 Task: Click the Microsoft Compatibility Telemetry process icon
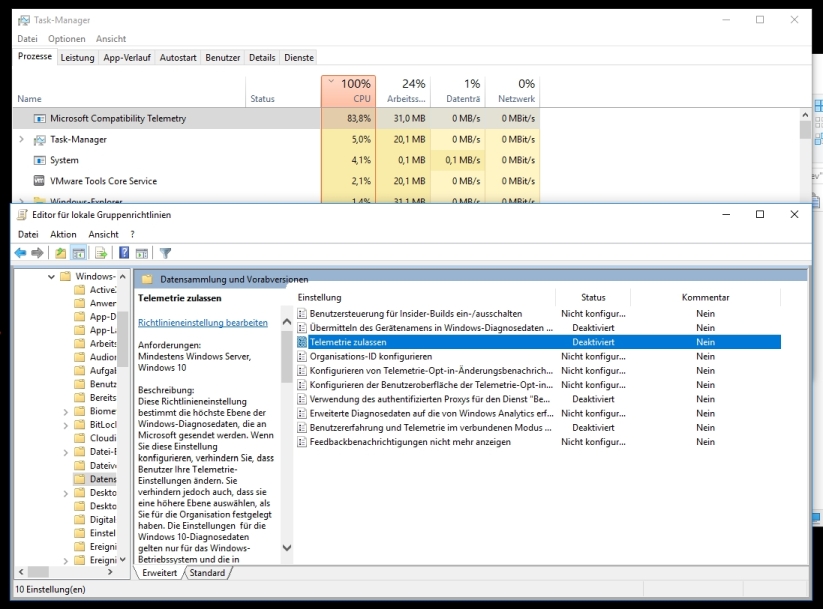[x=39, y=119]
